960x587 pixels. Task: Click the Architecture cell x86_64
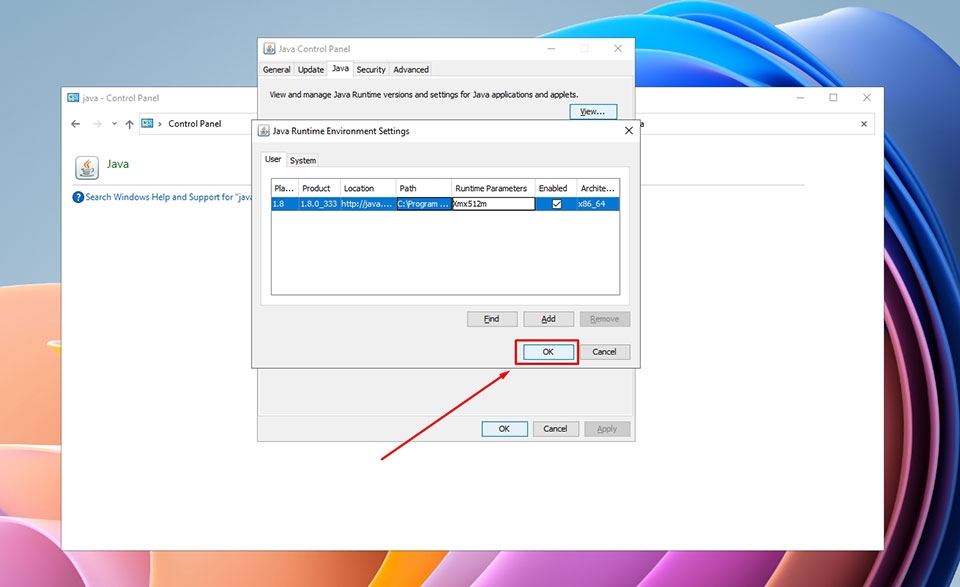(598, 204)
